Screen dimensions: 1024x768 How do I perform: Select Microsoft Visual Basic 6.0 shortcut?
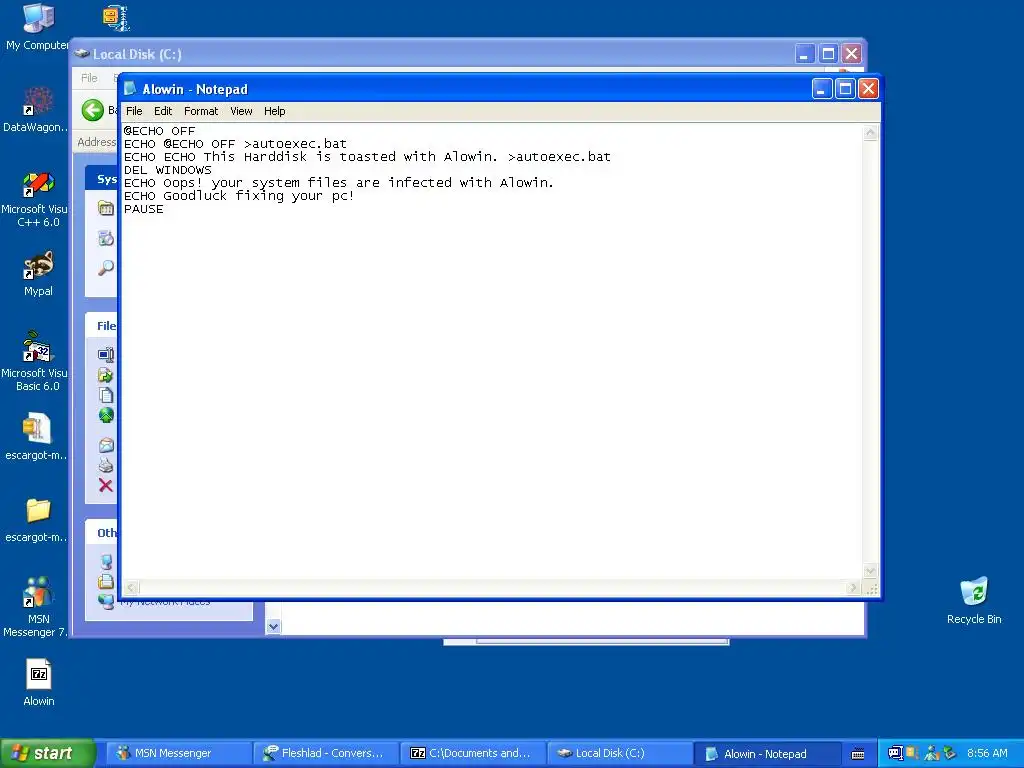(x=36, y=362)
